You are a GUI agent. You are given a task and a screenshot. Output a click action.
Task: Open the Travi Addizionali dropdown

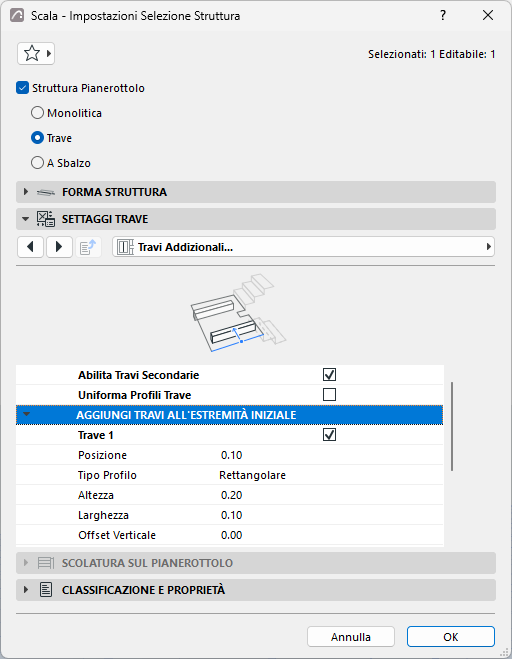303,247
